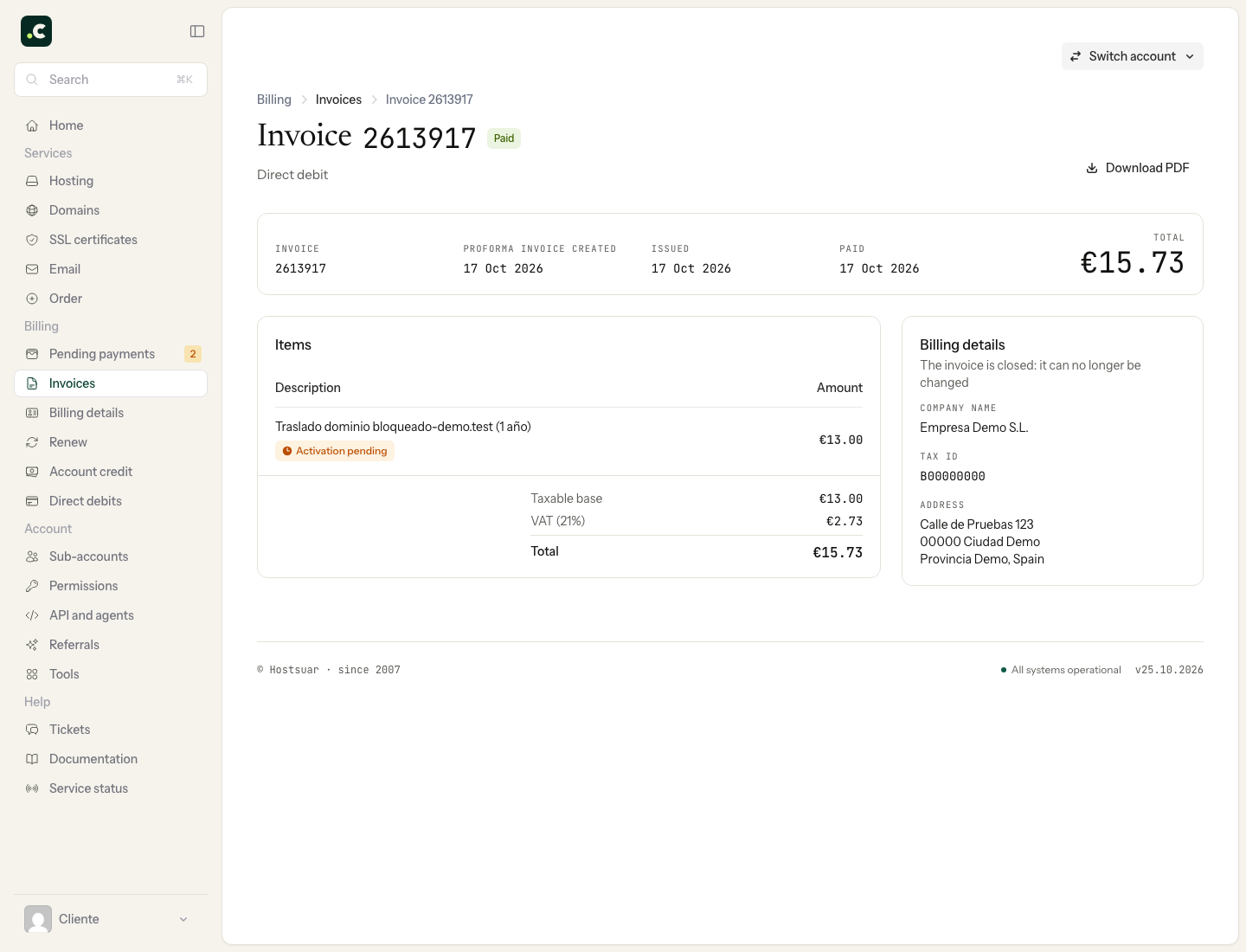Image resolution: width=1246 pixels, height=952 pixels.
Task: Click the Hosting server icon
Action: [32, 181]
